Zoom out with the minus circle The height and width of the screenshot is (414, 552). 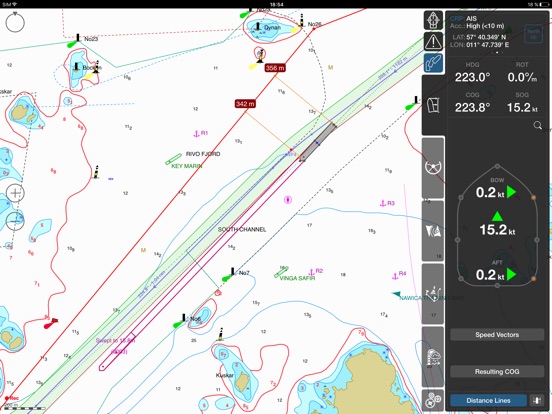point(15,221)
